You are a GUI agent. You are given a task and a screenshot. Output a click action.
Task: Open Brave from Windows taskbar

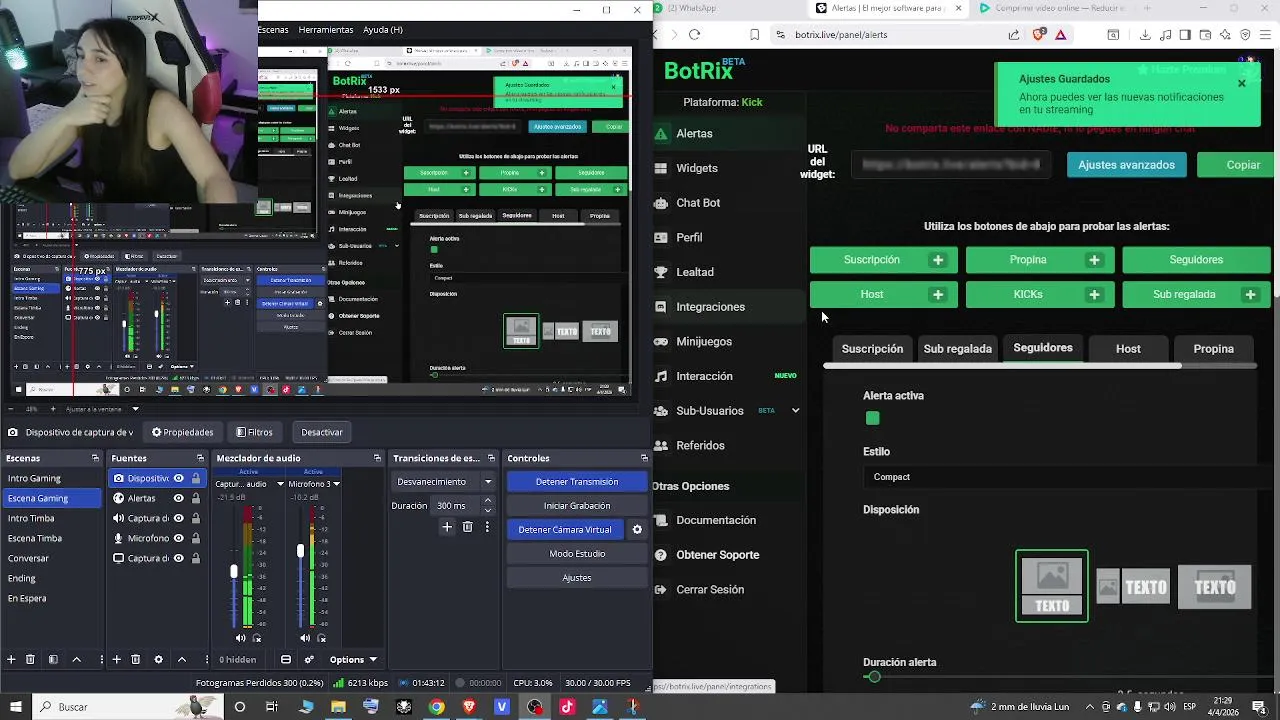coord(469,707)
